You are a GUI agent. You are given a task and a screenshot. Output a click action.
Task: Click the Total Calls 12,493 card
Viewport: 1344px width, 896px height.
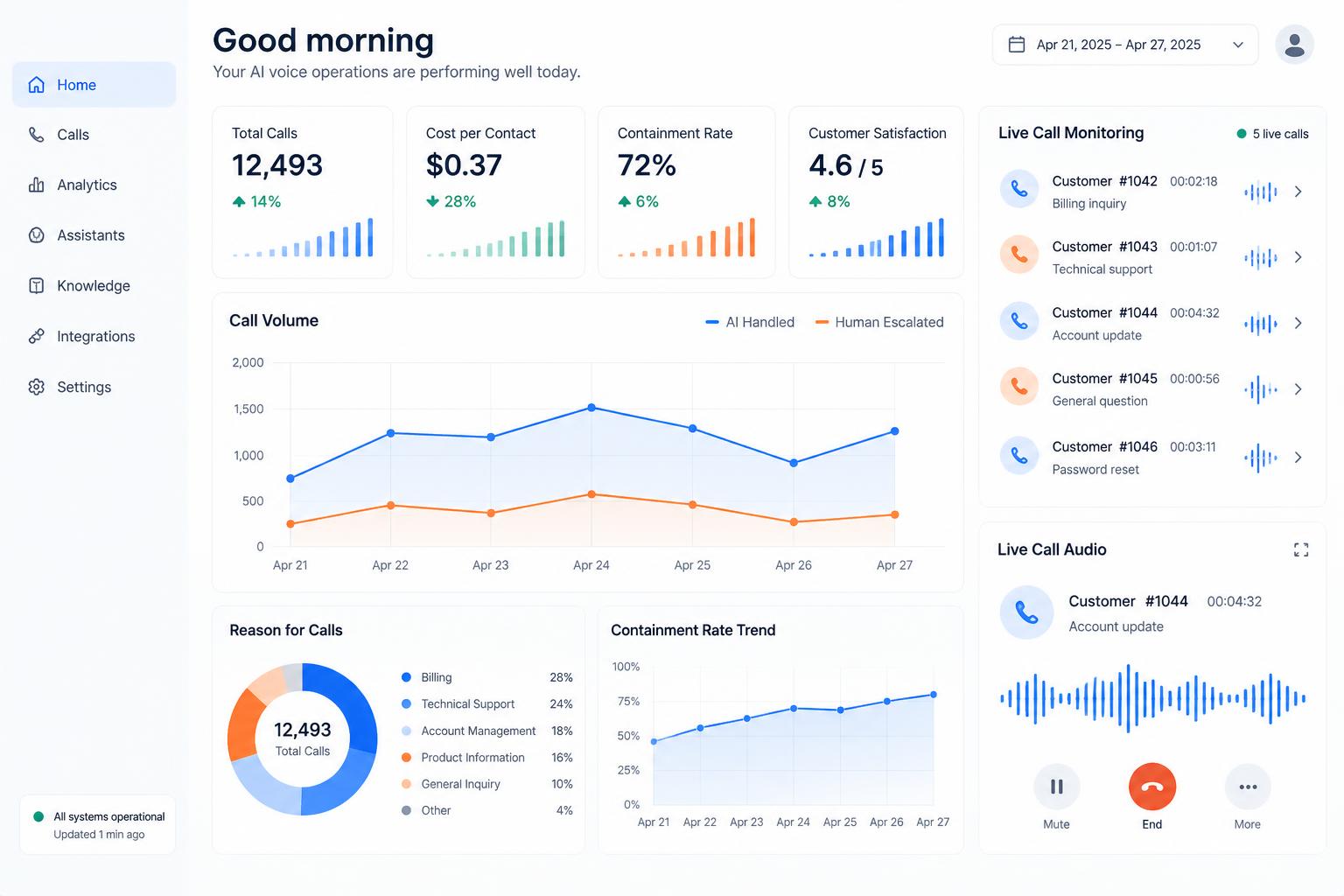302,192
